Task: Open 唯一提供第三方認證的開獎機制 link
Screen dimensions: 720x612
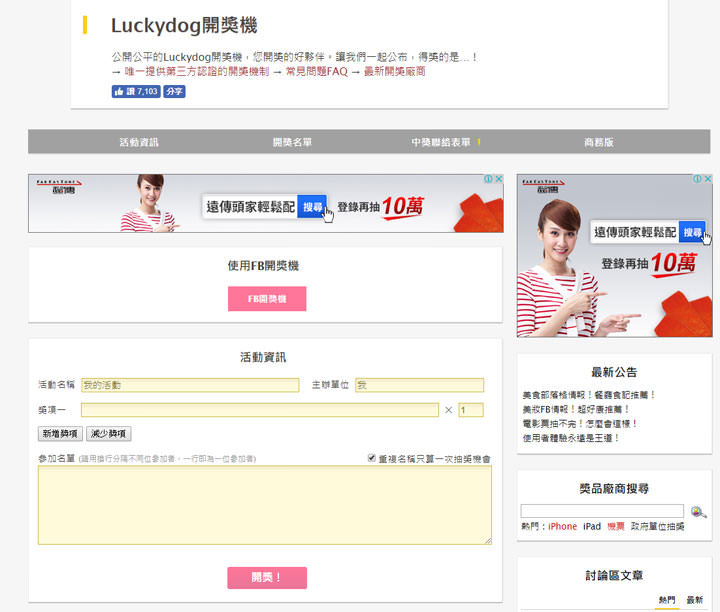Action: (x=197, y=72)
